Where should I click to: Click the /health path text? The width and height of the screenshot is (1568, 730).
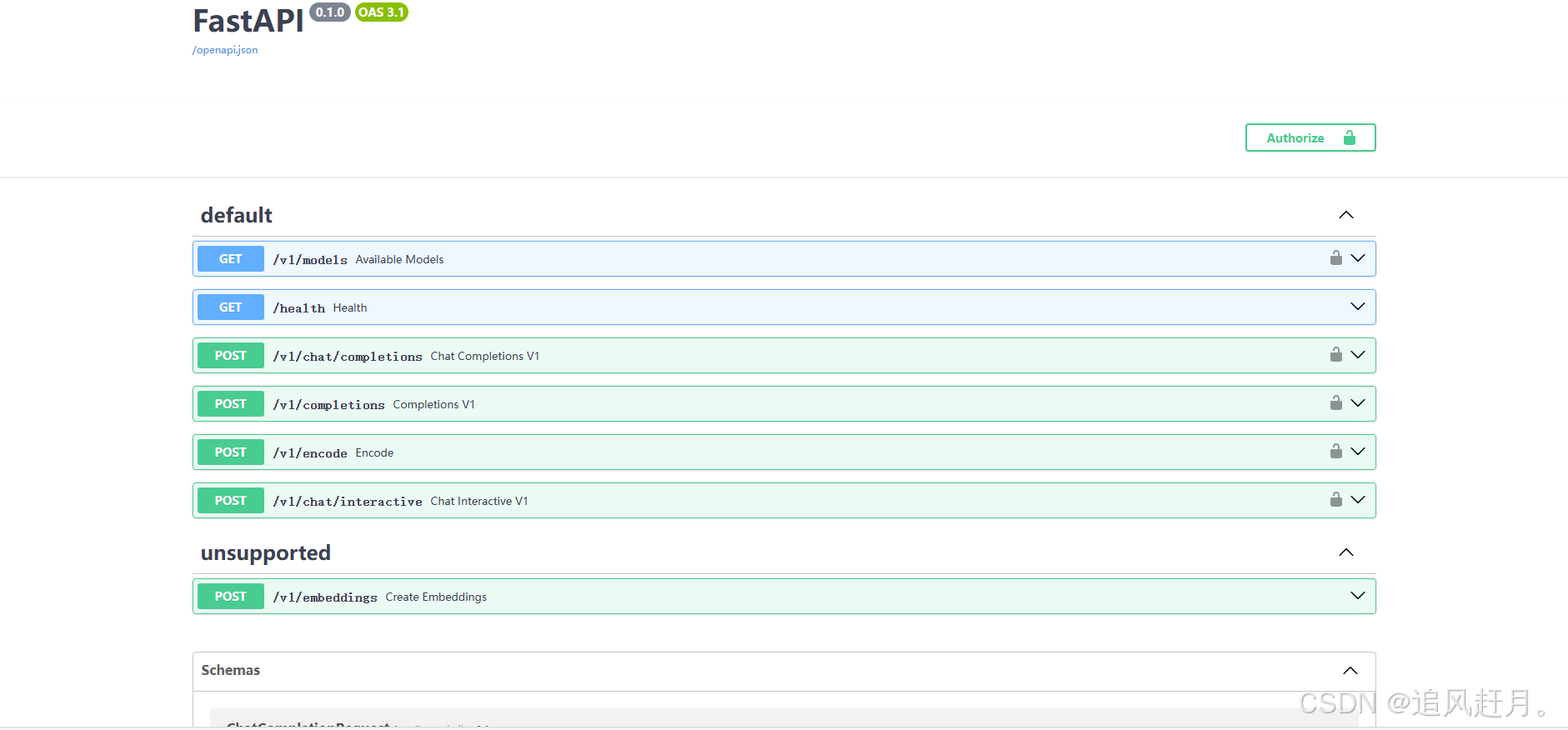click(x=299, y=308)
